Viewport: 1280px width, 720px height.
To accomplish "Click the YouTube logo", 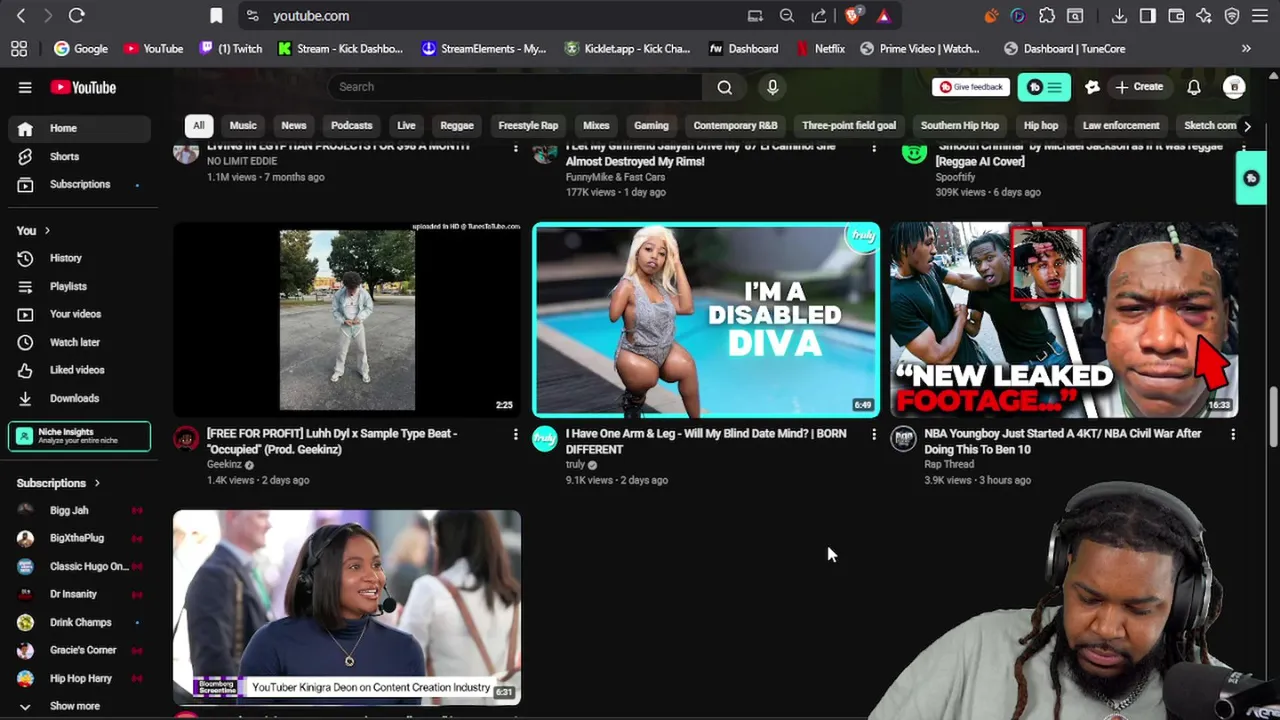I will [83, 87].
